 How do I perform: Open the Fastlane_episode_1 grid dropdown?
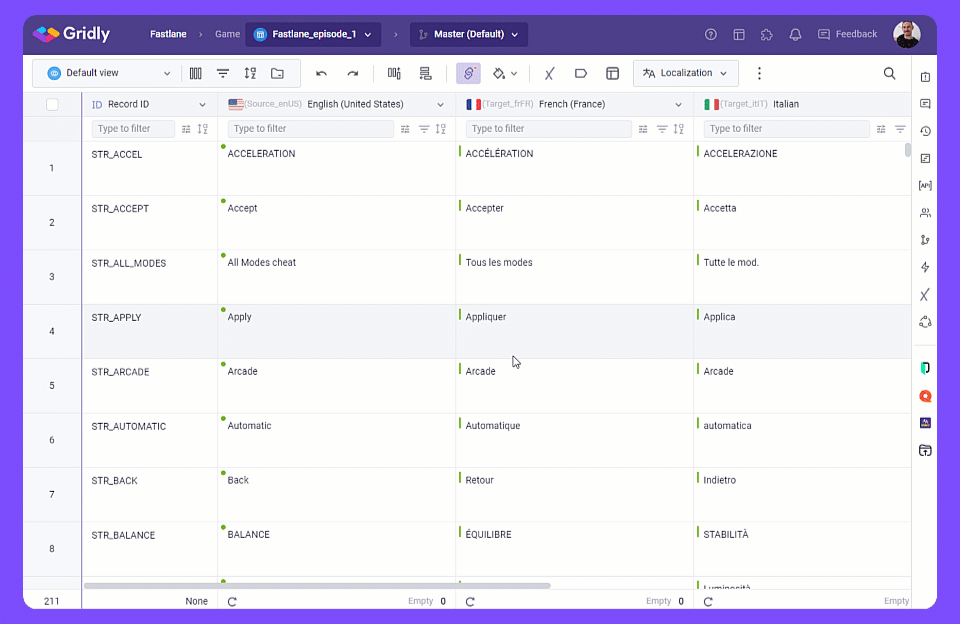[x=313, y=34]
